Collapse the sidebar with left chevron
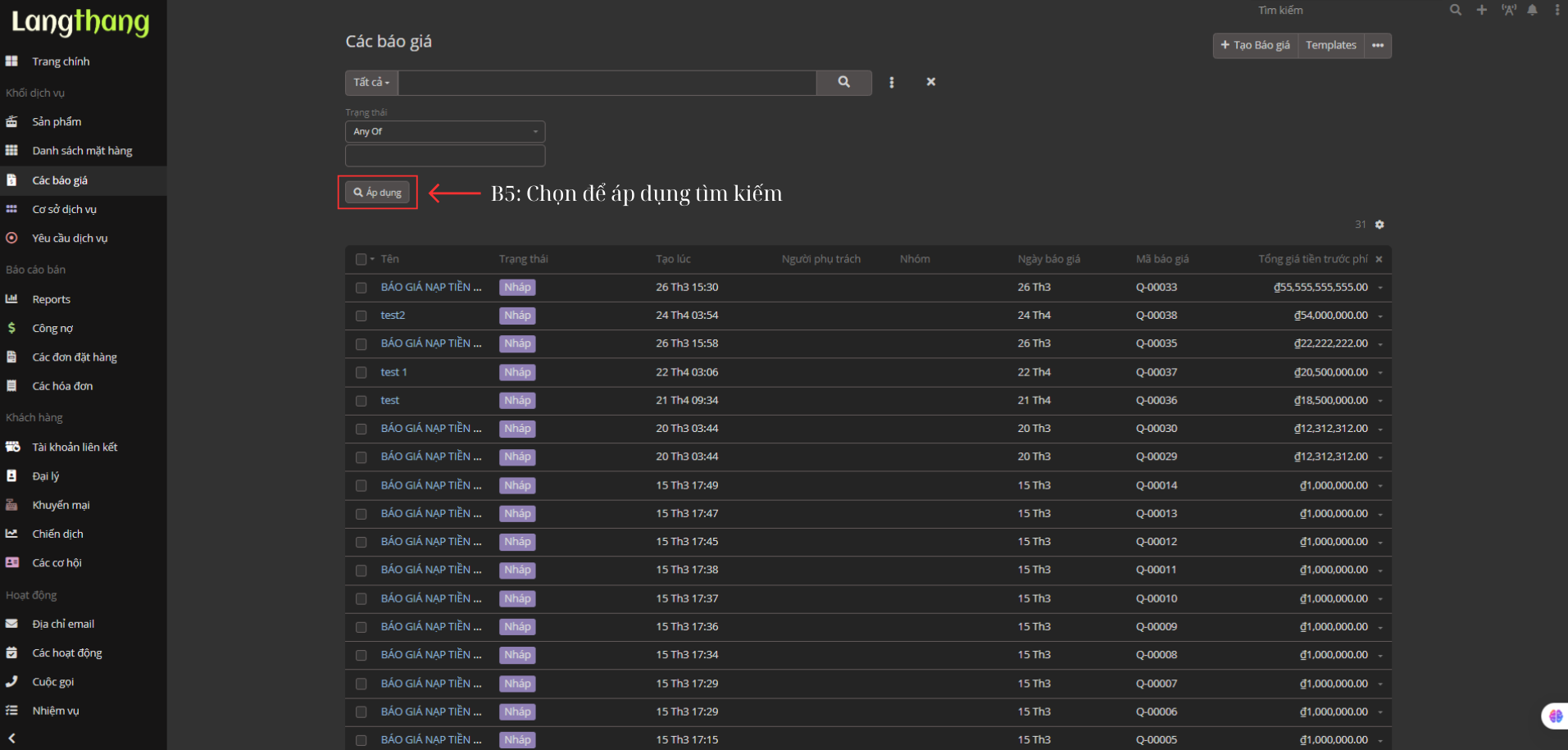This screenshot has width=1568, height=750. (x=11, y=738)
